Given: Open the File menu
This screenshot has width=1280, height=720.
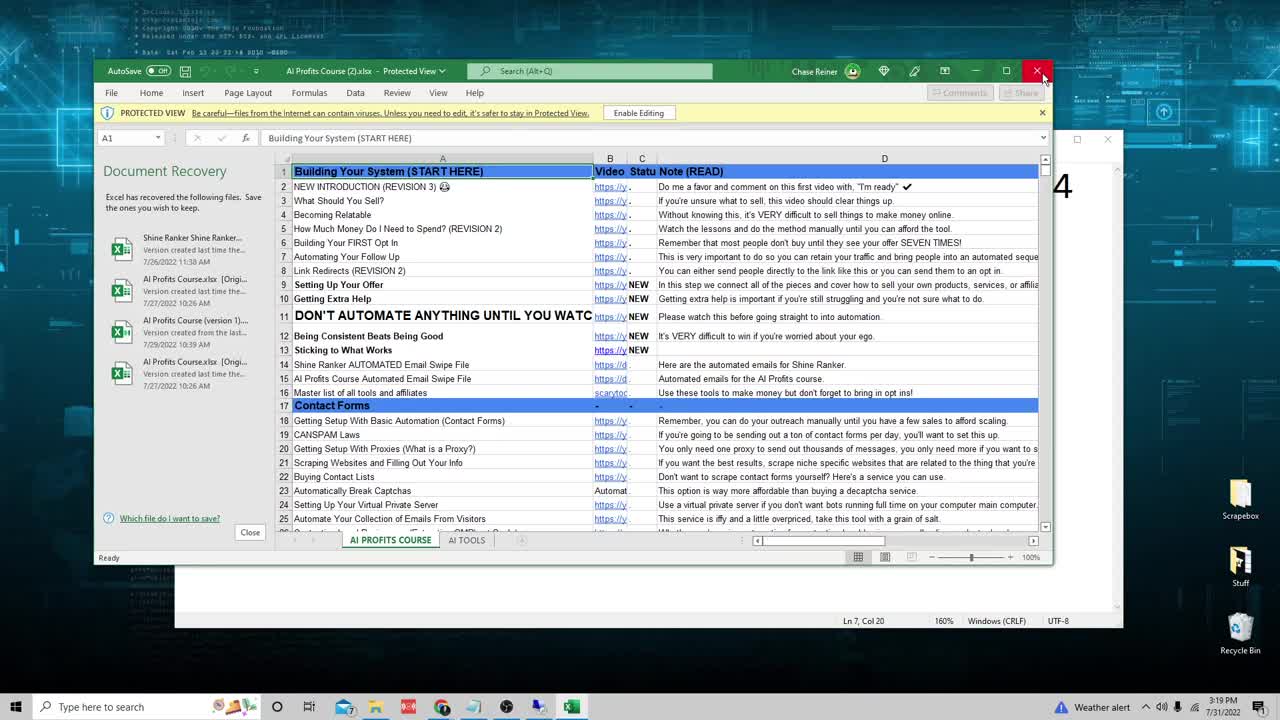Looking at the screenshot, I should 112,93.
